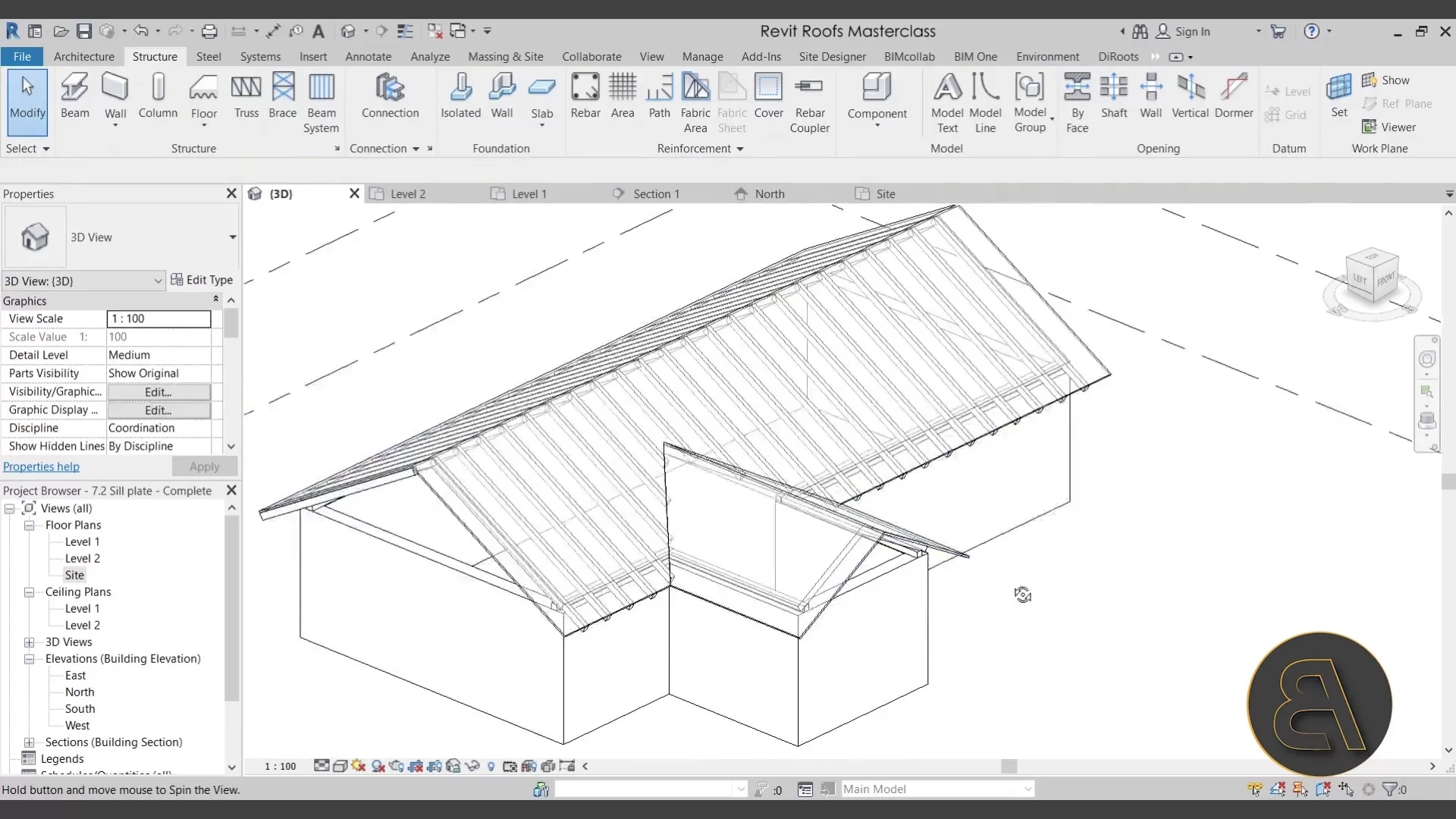
Task: Expand Sections (Building Section) node
Action: [x=29, y=742]
